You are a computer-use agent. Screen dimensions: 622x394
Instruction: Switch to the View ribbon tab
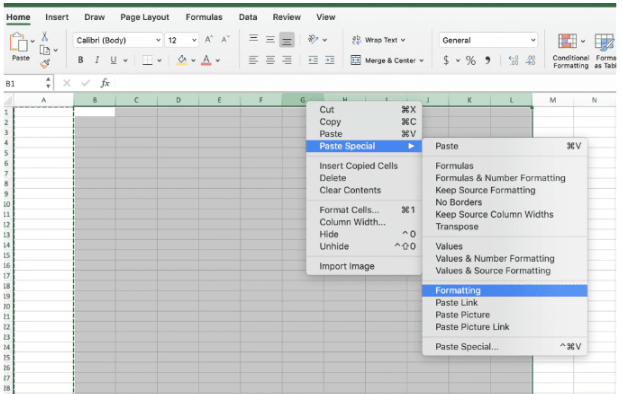click(x=326, y=17)
